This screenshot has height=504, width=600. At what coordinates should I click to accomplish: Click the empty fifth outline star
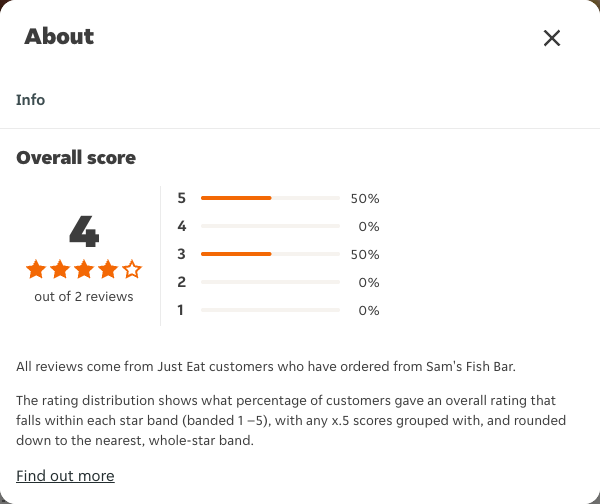132,269
